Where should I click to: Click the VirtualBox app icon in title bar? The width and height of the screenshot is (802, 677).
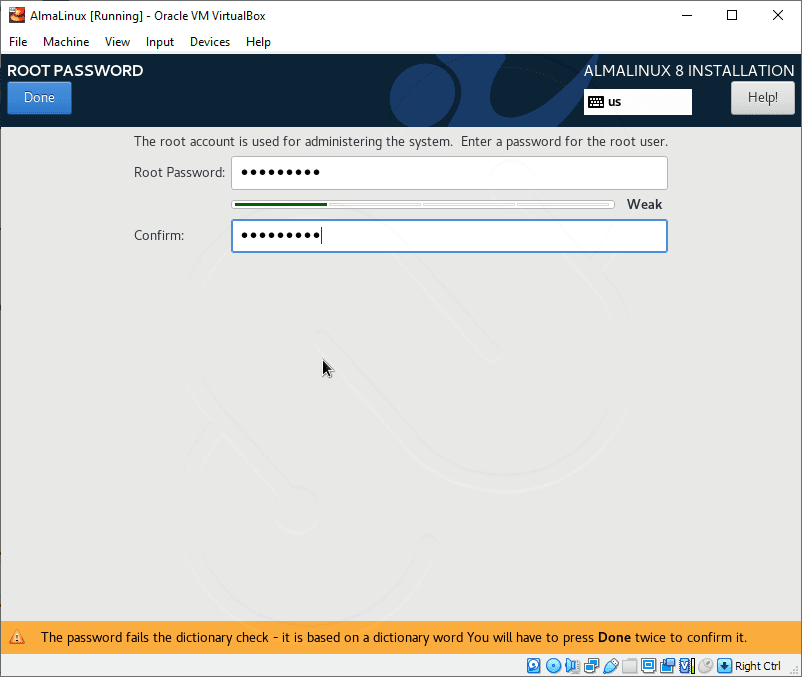17,15
